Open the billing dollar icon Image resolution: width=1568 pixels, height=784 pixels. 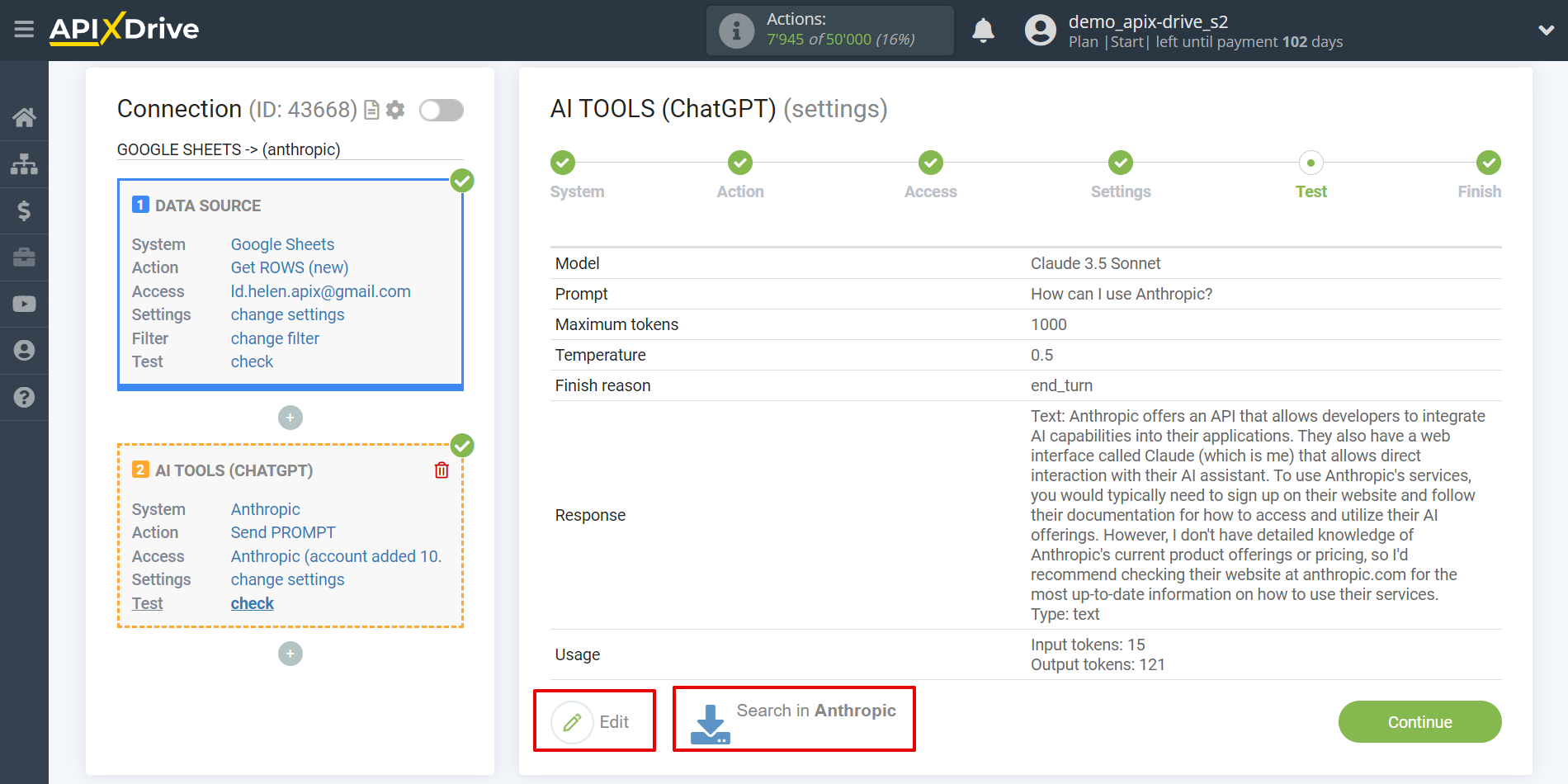(x=24, y=210)
